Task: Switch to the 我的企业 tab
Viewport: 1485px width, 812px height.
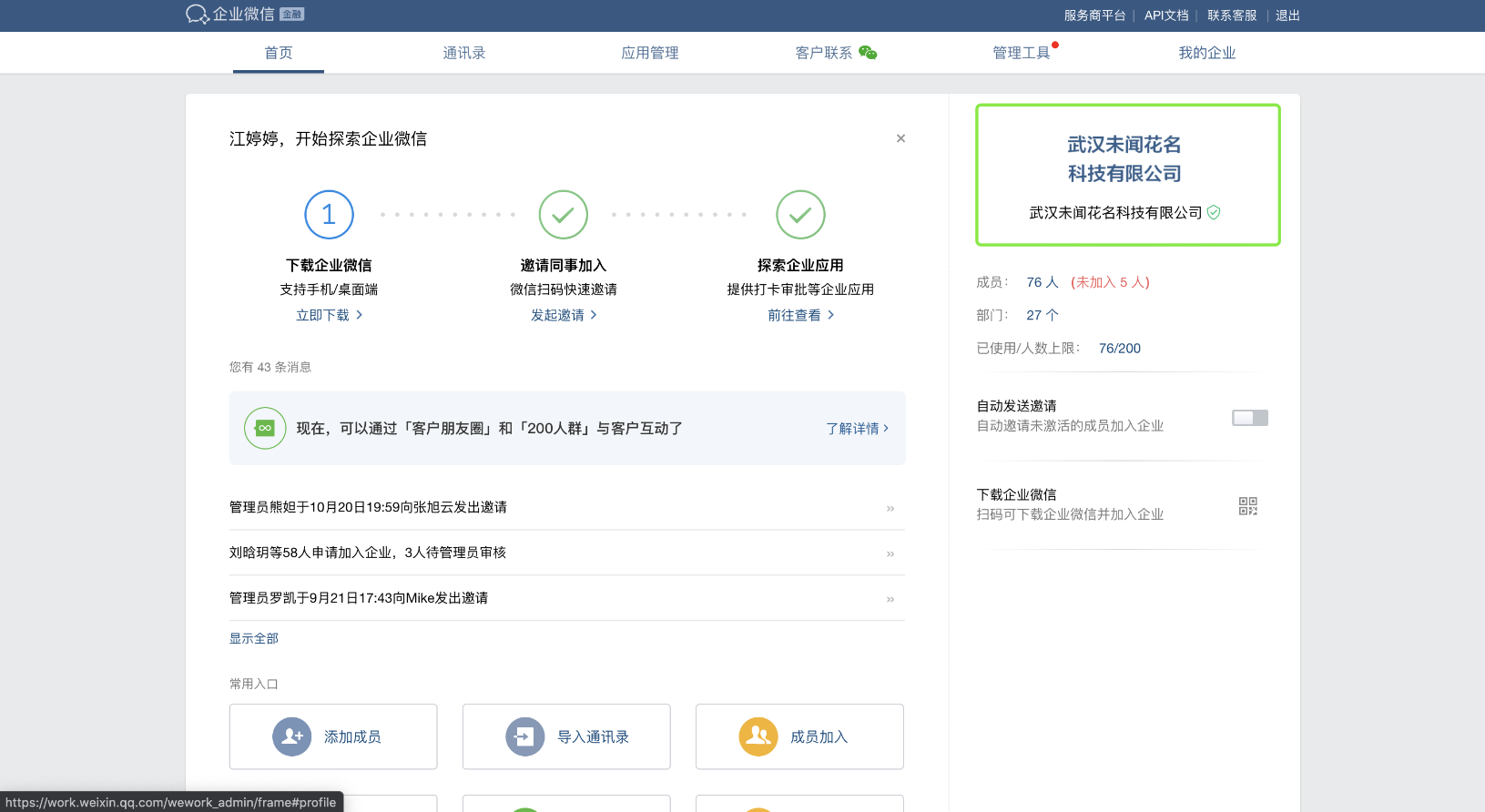Action: pos(1207,53)
